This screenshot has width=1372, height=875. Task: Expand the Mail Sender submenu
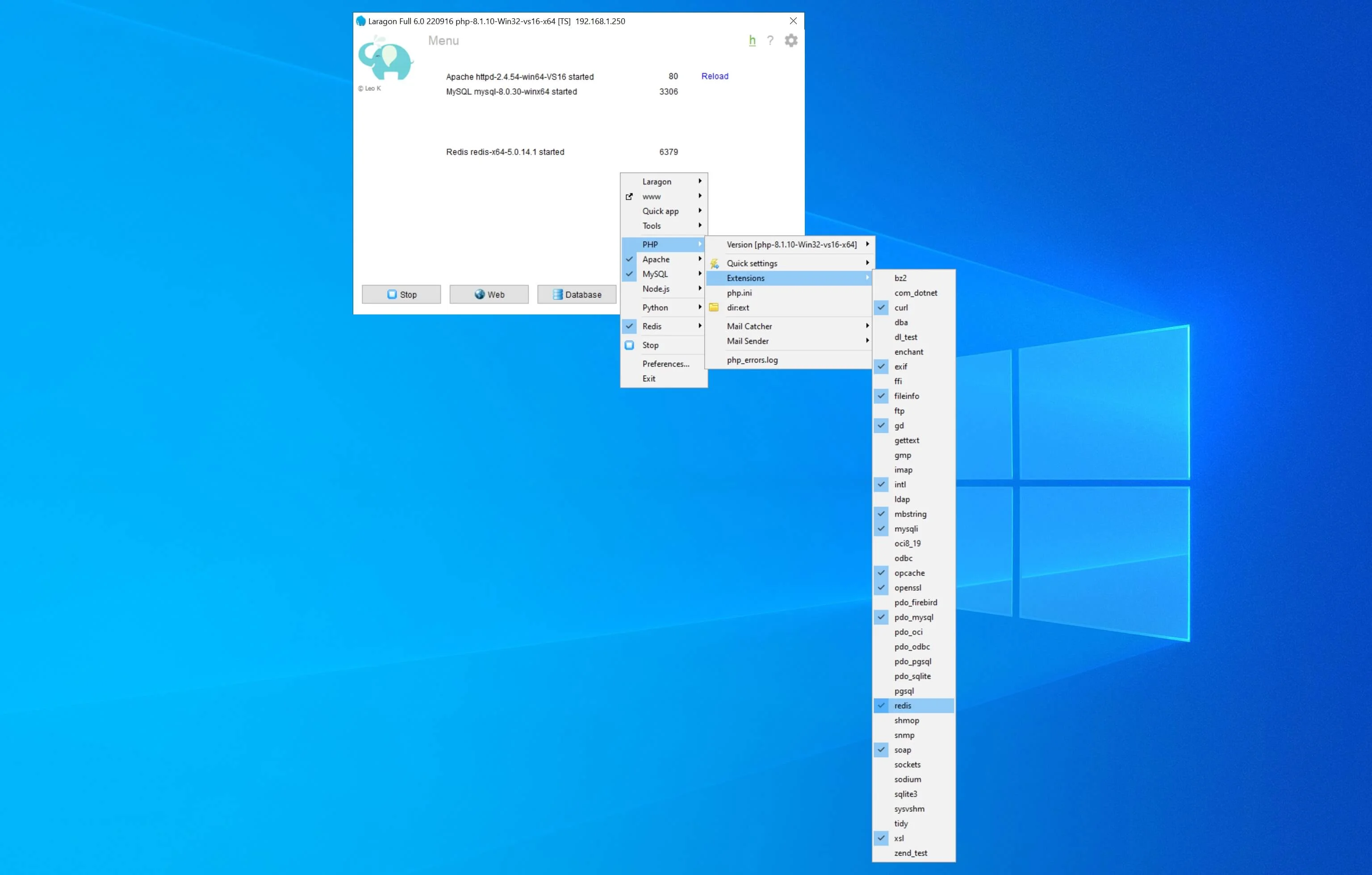(790, 341)
